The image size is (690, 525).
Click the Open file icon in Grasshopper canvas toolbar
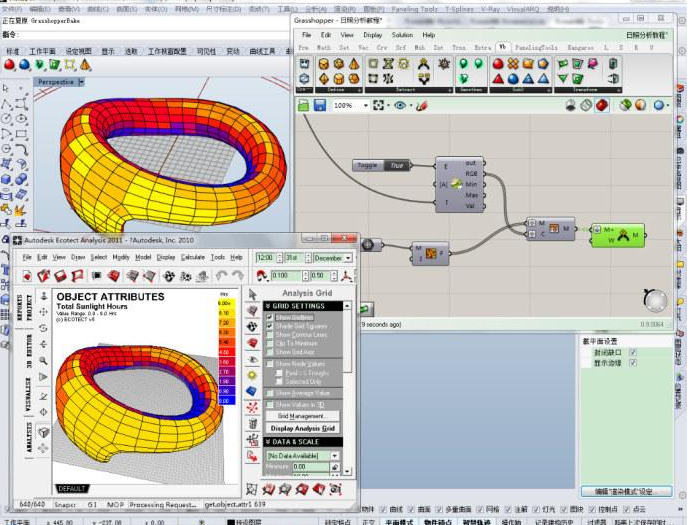click(x=303, y=105)
